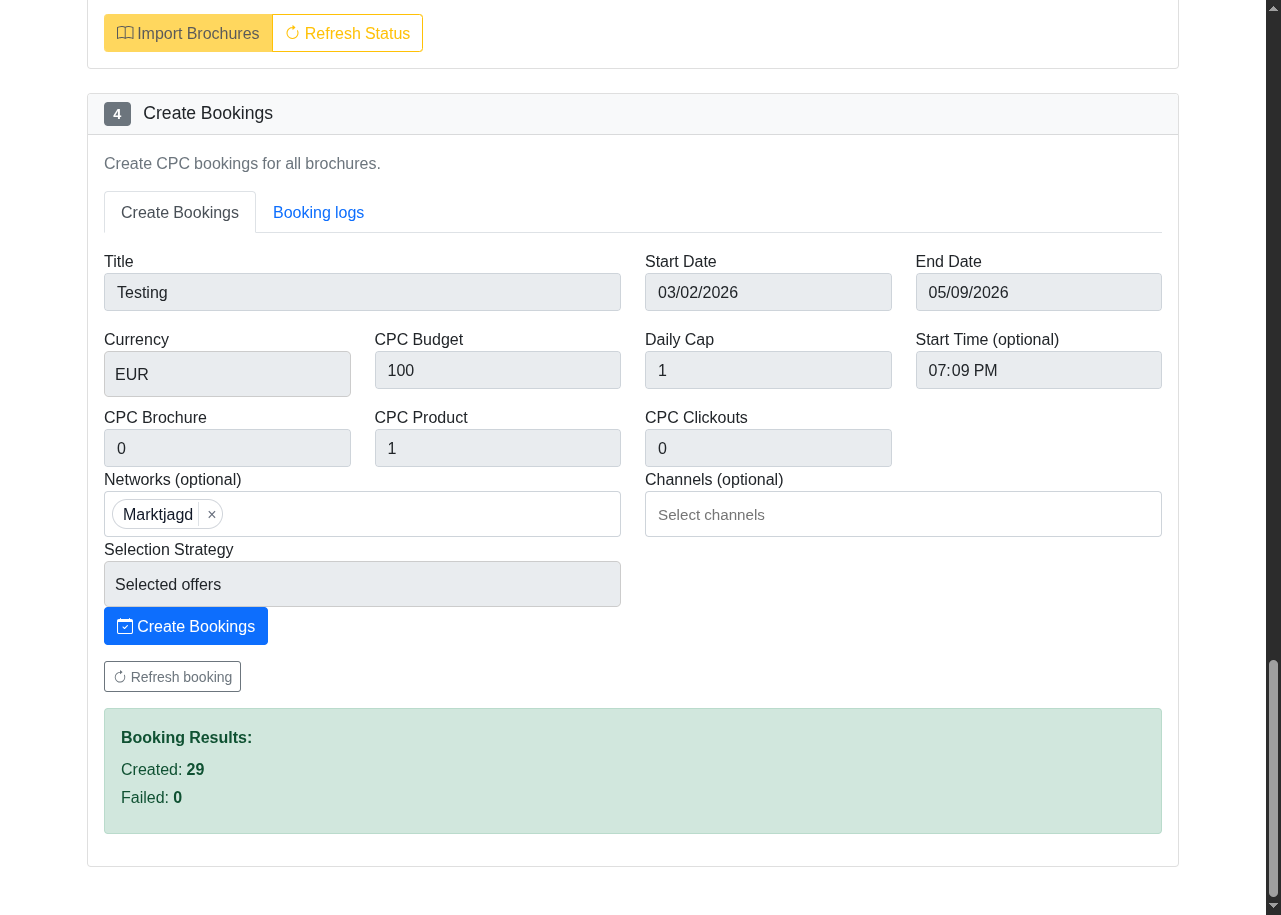The image size is (1281, 915).
Task: Expand the Selection Strategy dropdown
Action: coord(362,584)
